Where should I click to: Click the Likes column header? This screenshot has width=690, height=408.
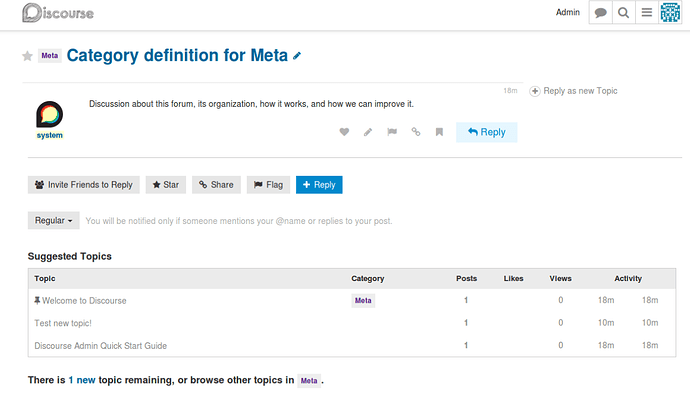(514, 278)
